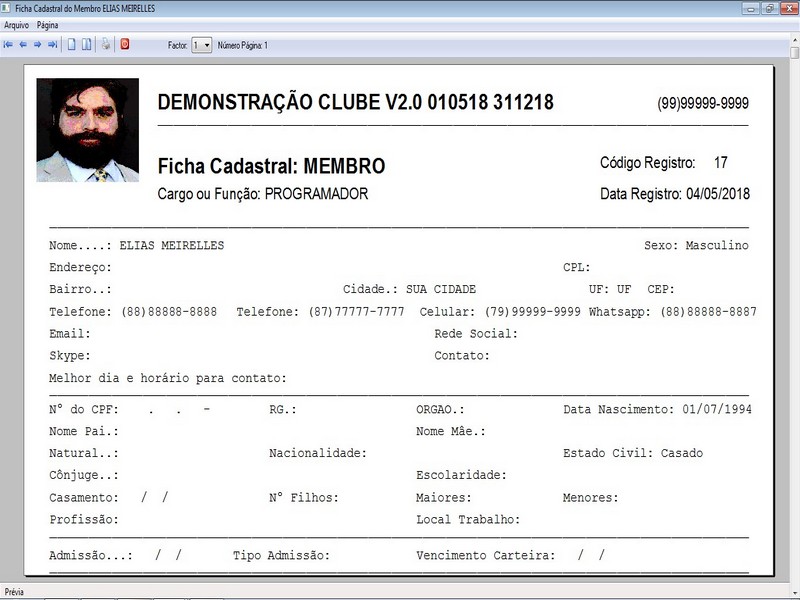Image resolution: width=800 pixels, height=600 pixels.
Task: Open the Arquivo menu
Action: (16, 24)
